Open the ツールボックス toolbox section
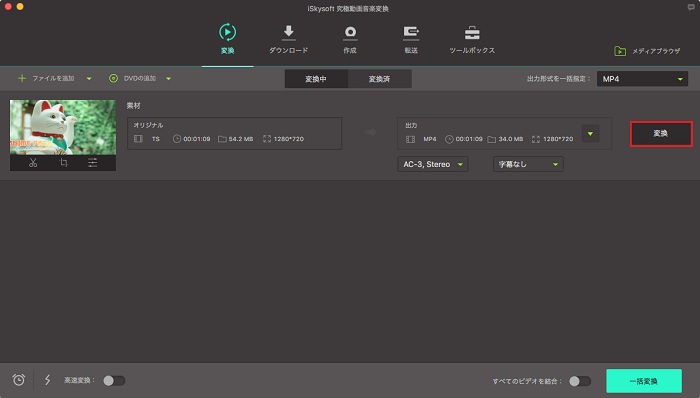The height and width of the screenshot is (398, 700). click(x=472, y=39)
